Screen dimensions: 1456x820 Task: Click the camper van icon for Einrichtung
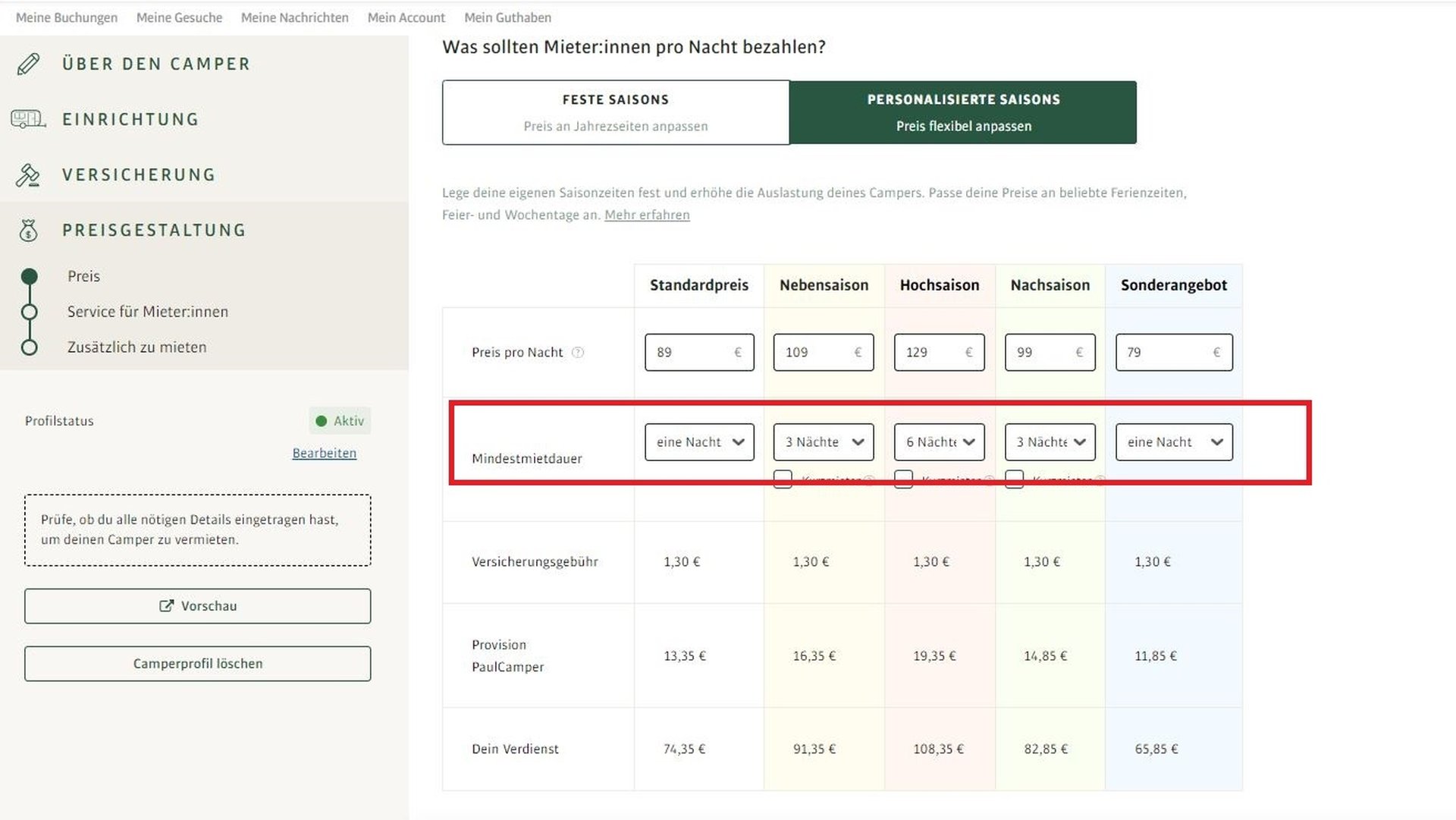[x=28, y=119]
